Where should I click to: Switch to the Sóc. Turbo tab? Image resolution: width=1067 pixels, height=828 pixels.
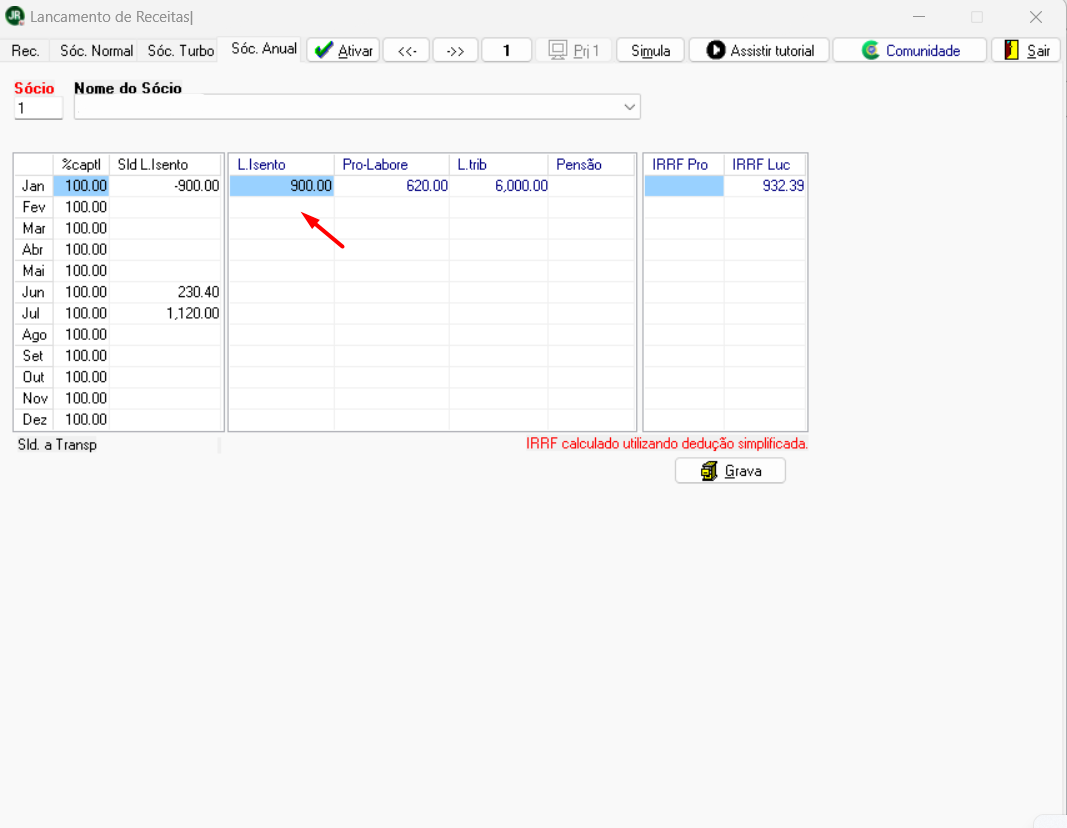click(x=180, y=51)
